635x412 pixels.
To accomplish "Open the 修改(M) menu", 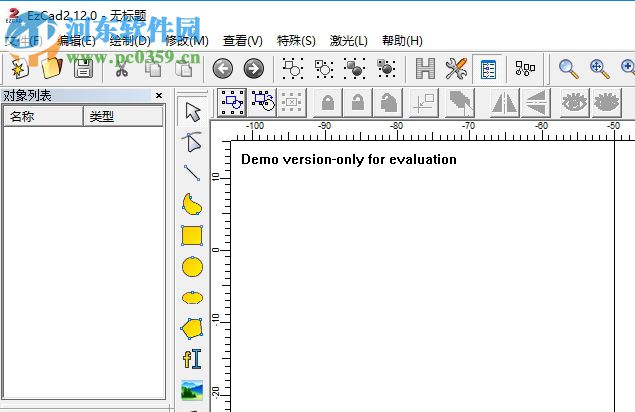I will [x=187, y=41].
